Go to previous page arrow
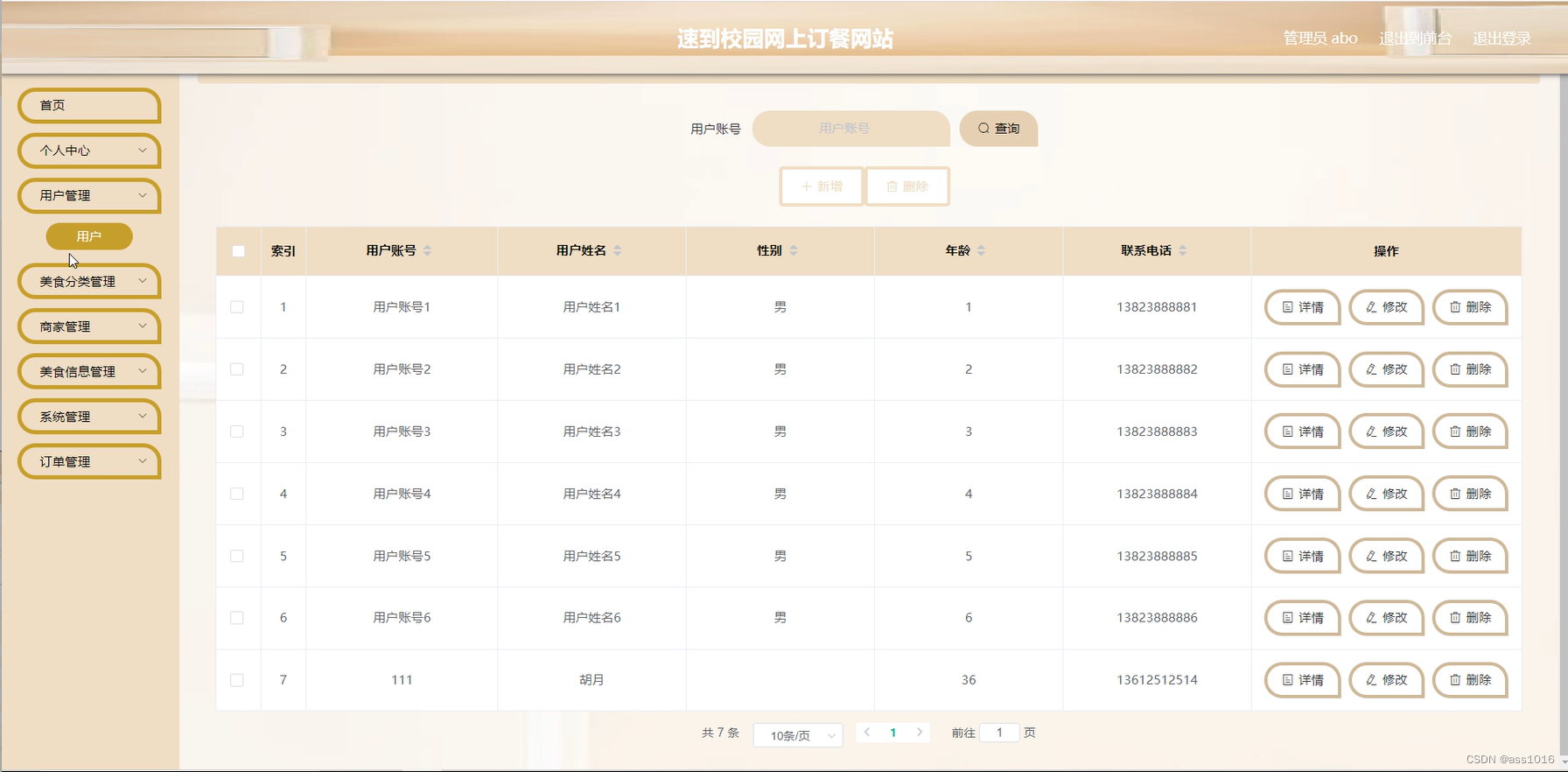1568x772 pixels. (x=867, y=733)
